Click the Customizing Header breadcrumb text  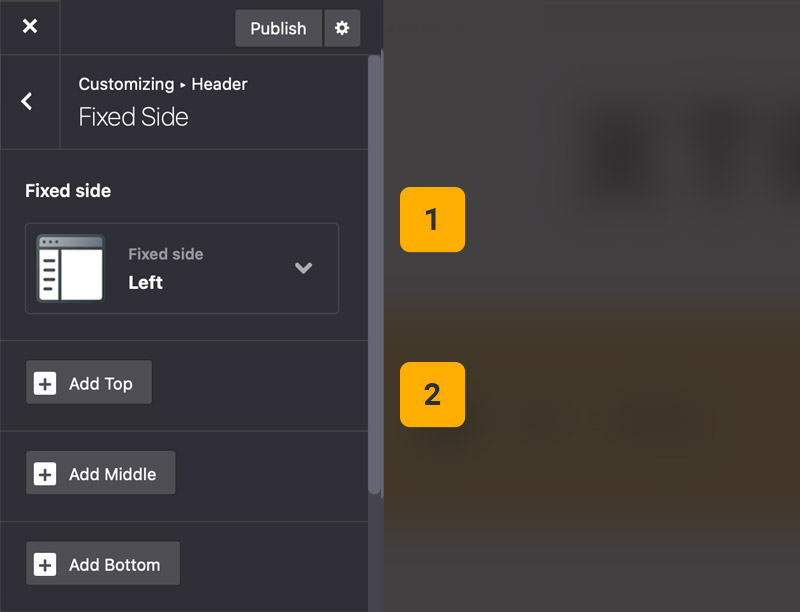162,84
